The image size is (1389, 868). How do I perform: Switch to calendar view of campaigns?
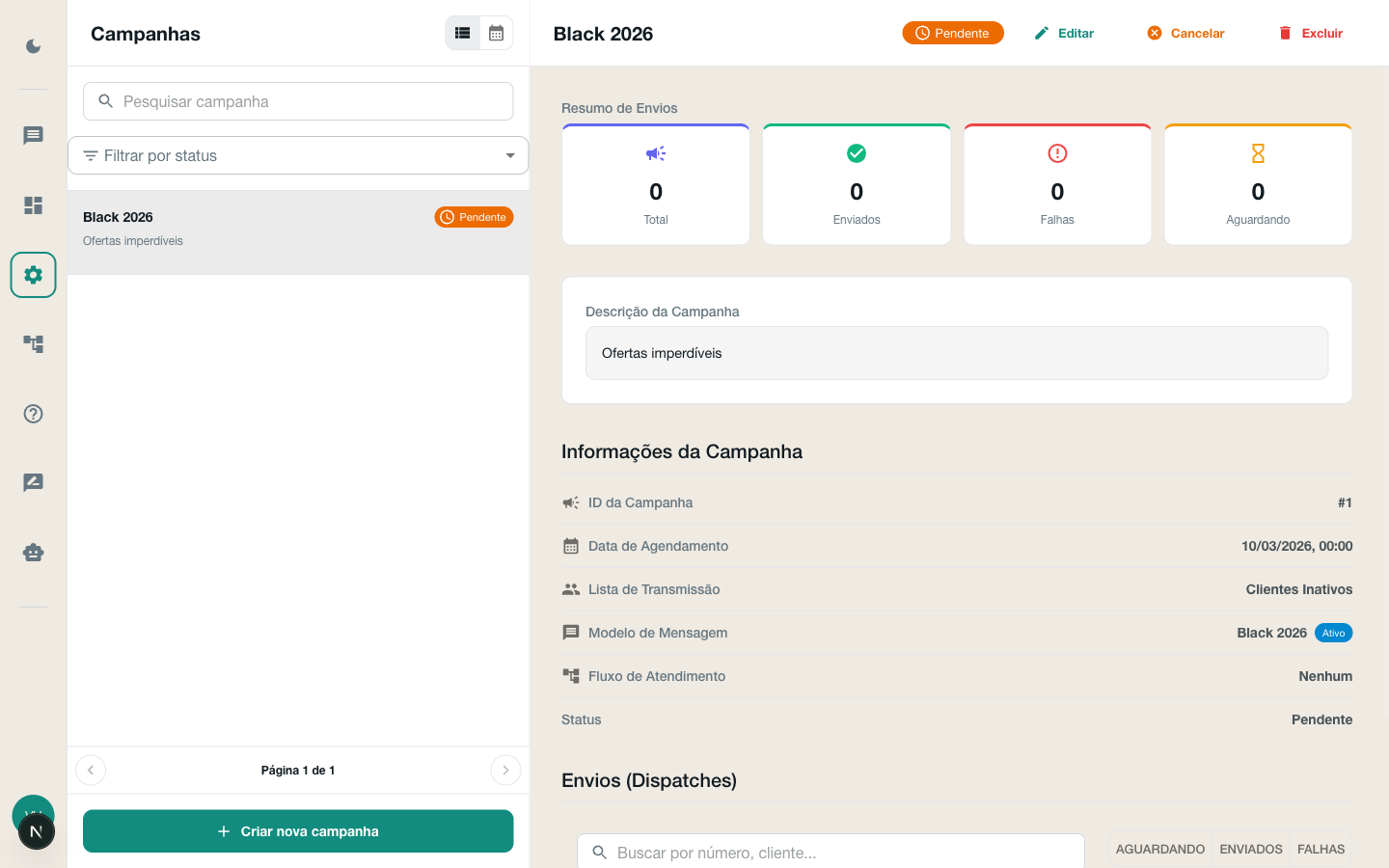(496, 32)
